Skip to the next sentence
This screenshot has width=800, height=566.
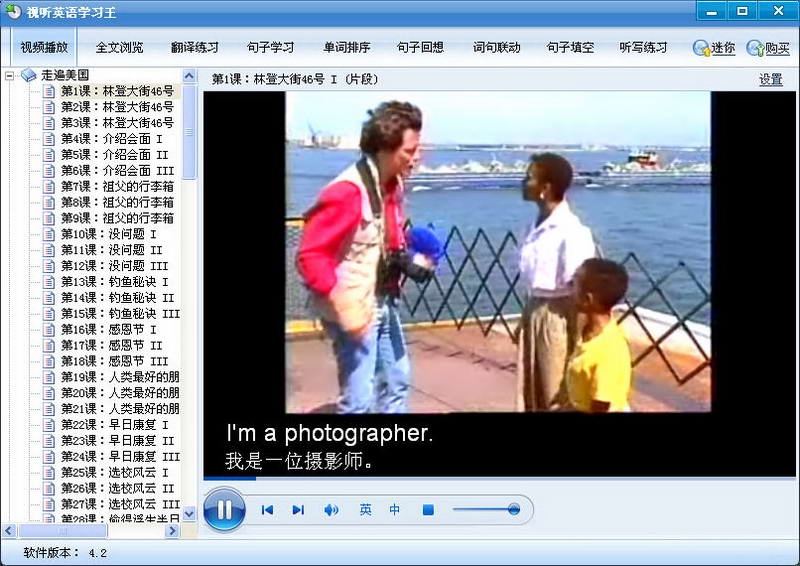tap(298, 509)
